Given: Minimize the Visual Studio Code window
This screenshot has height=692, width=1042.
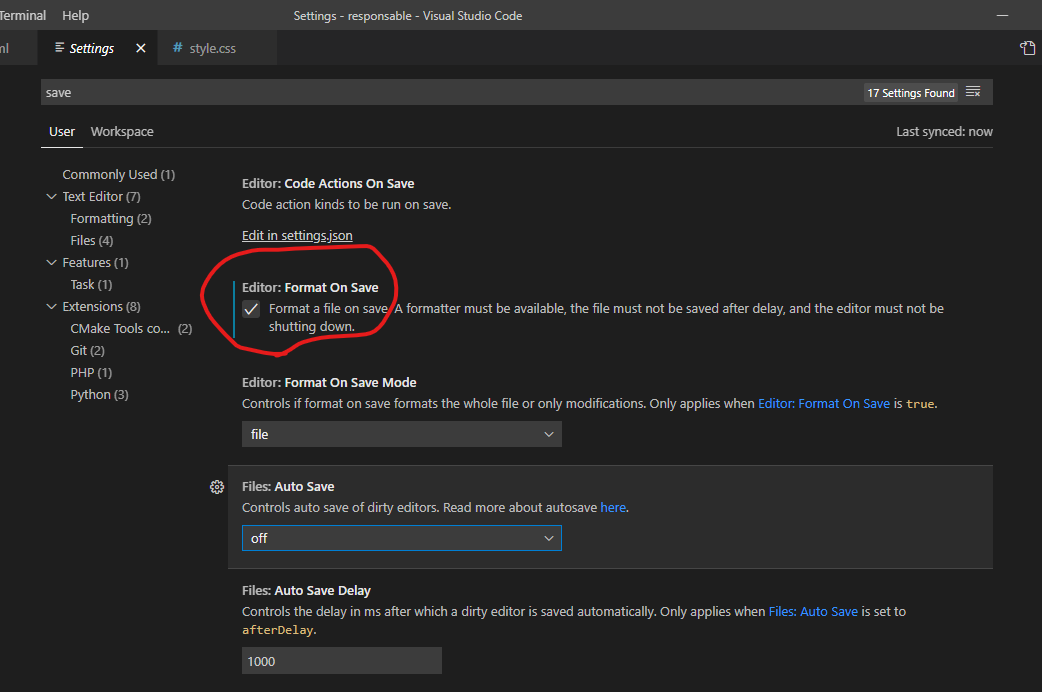Looking at the screenshot, I should [1002, 15].
